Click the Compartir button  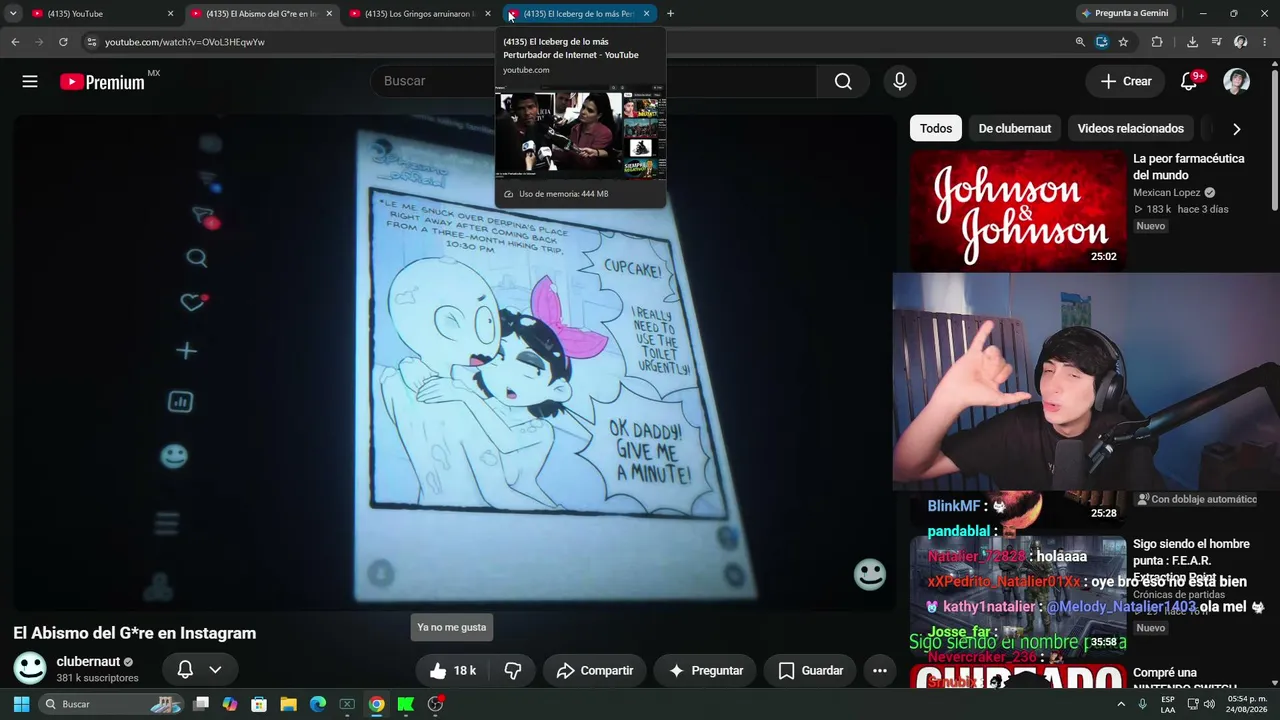click(595, 671)
